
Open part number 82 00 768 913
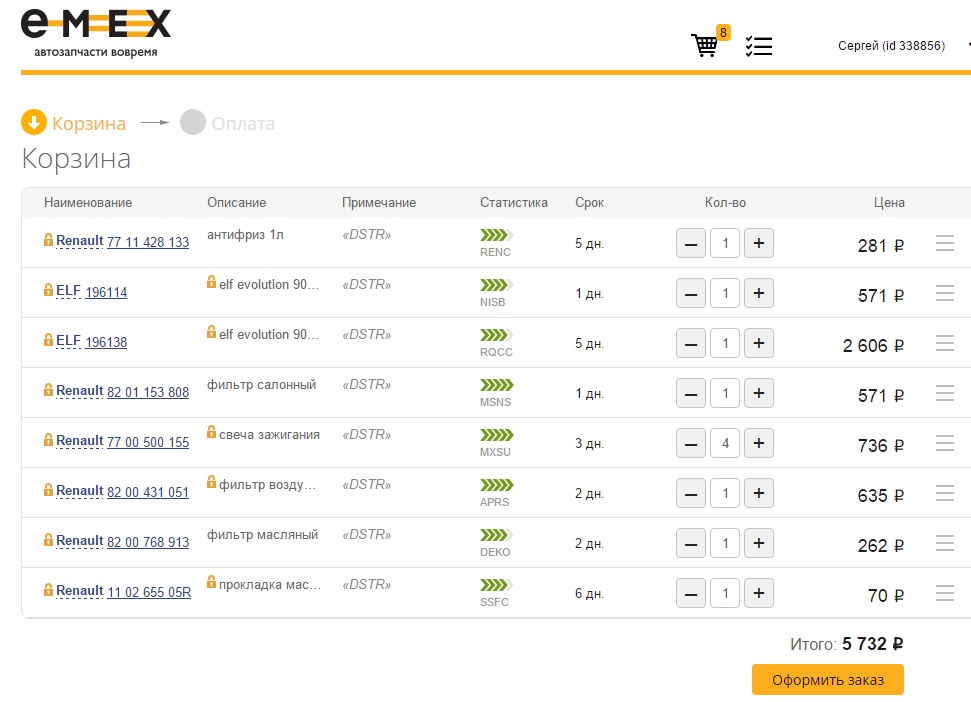tap(148, 542)
